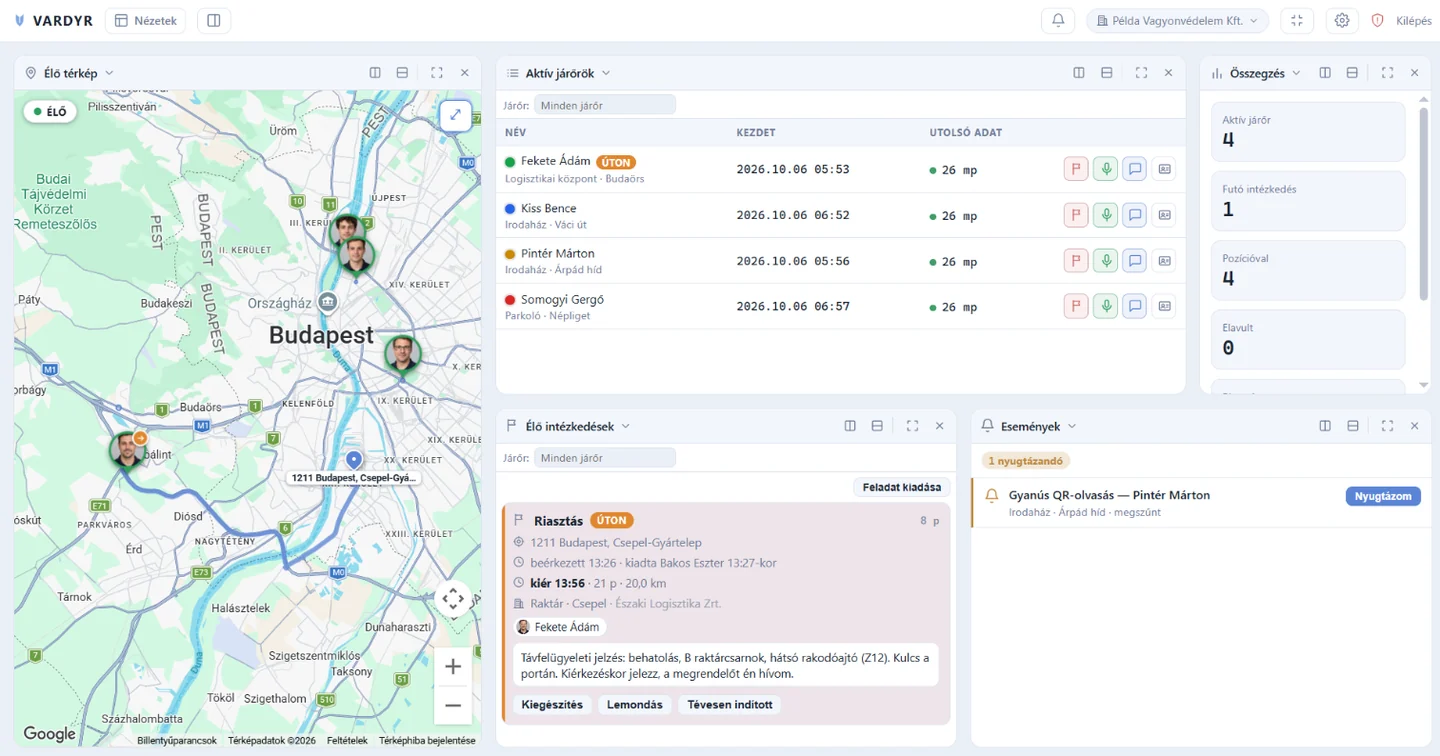Raise alert flag for Fekete Ádám
This screenshot has width=1440, height=756.
1076,169
